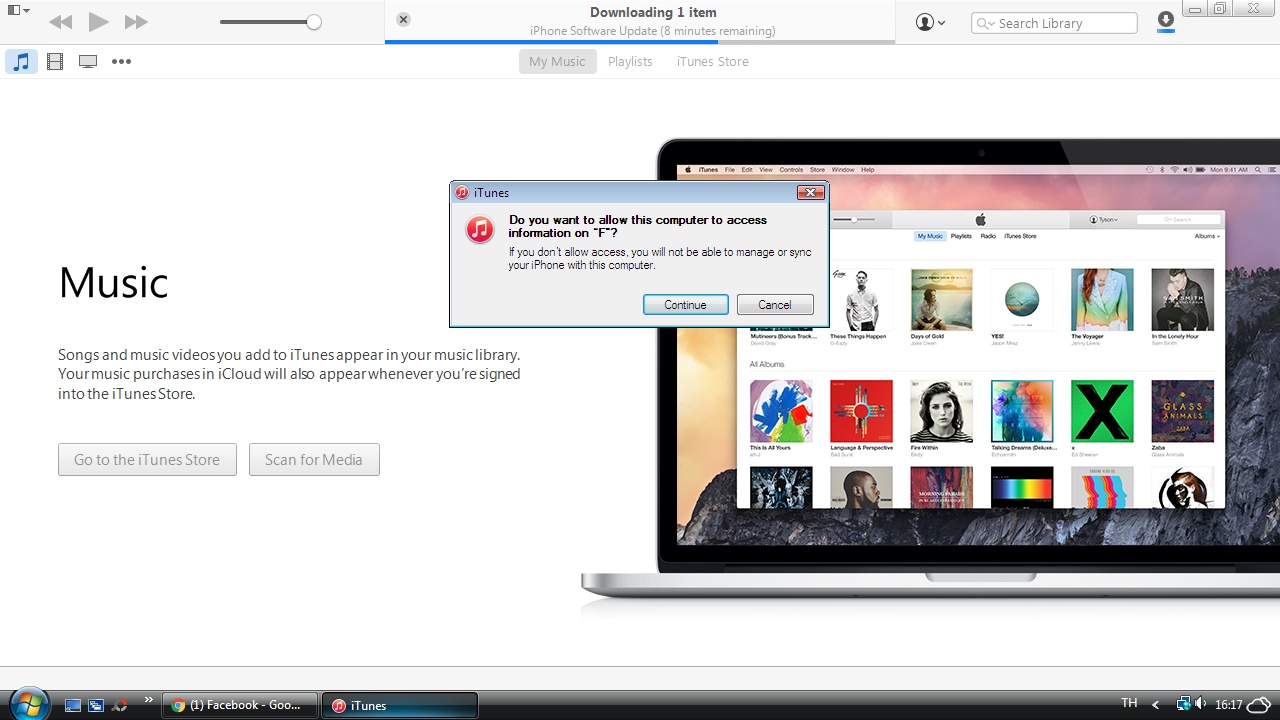Skip back to the previous track
Screen dimensions: 1280x720
coord(60,22)
